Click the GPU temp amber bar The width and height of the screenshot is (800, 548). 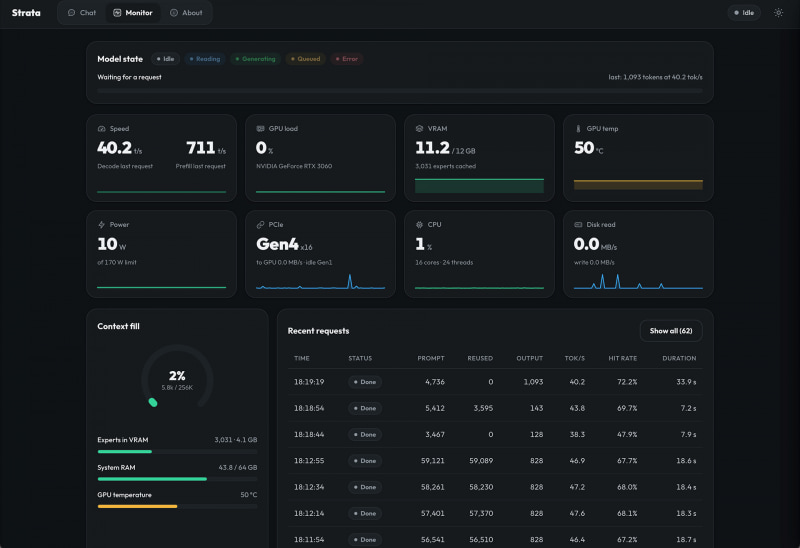pos(638,185)
